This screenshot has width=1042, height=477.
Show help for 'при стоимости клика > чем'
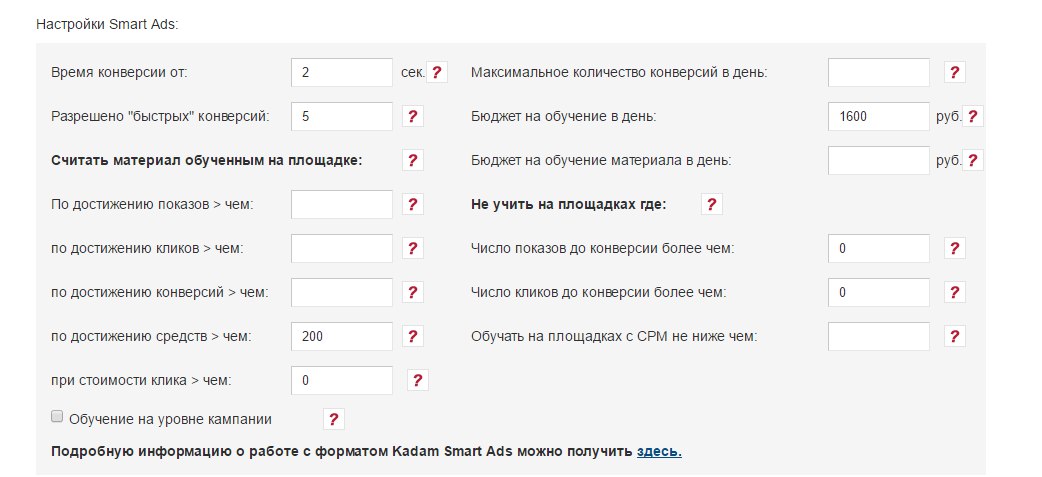418,380
